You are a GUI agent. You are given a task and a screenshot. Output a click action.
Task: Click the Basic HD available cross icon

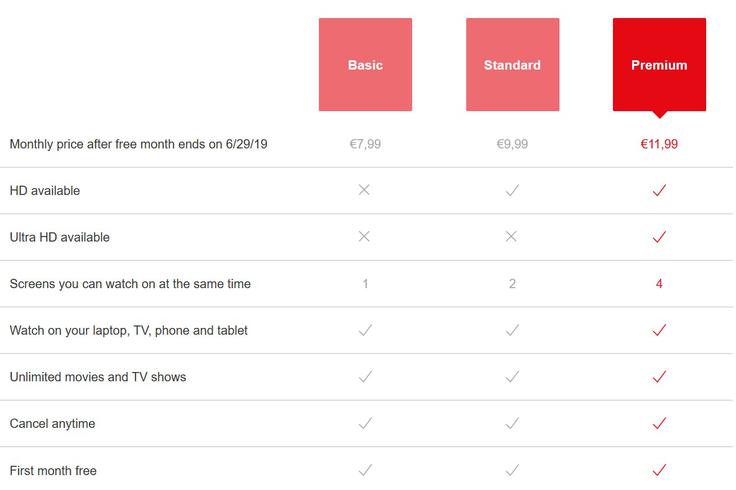364,190
